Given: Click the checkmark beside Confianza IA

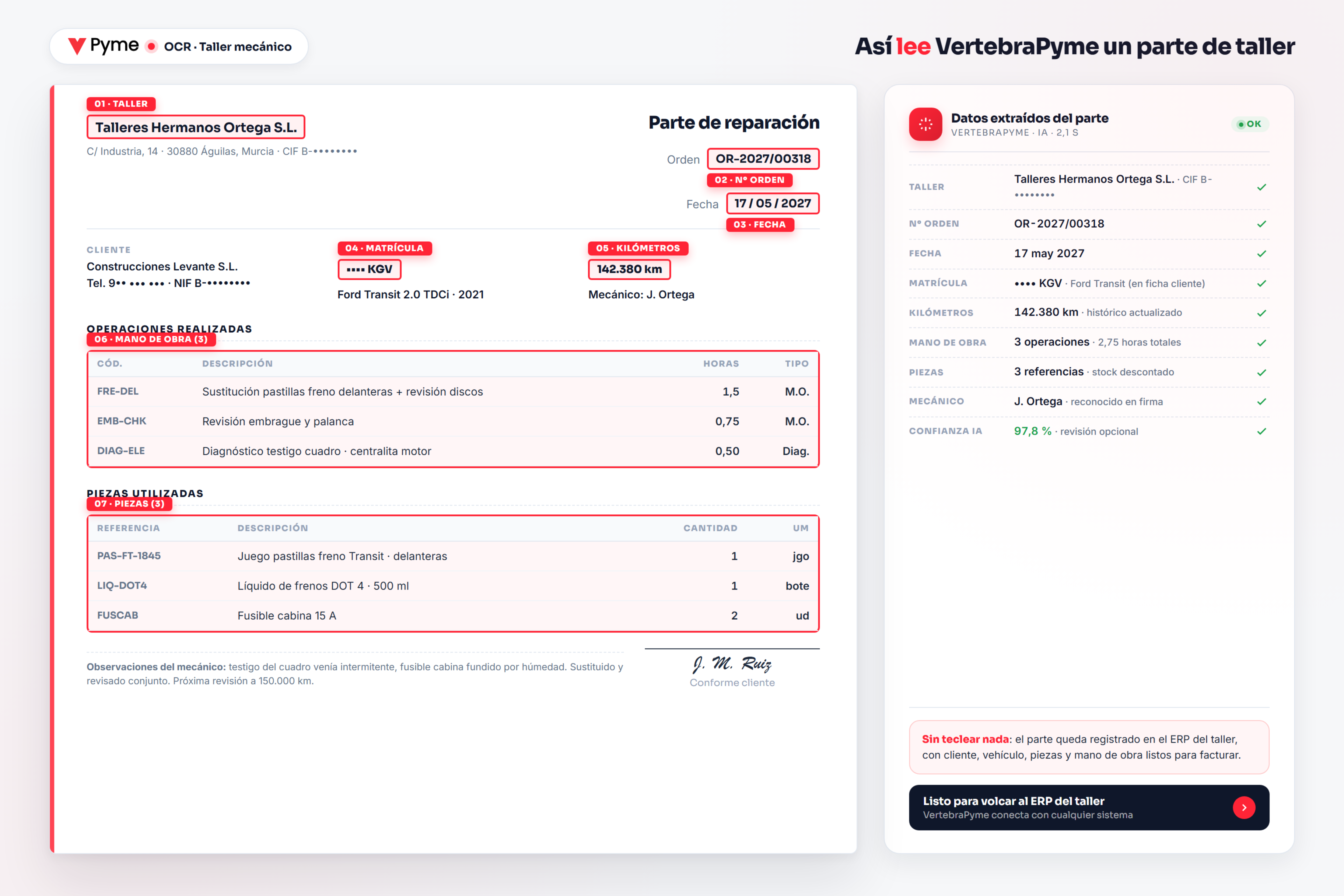Looking at the screenshot, I should (1262, 431).
